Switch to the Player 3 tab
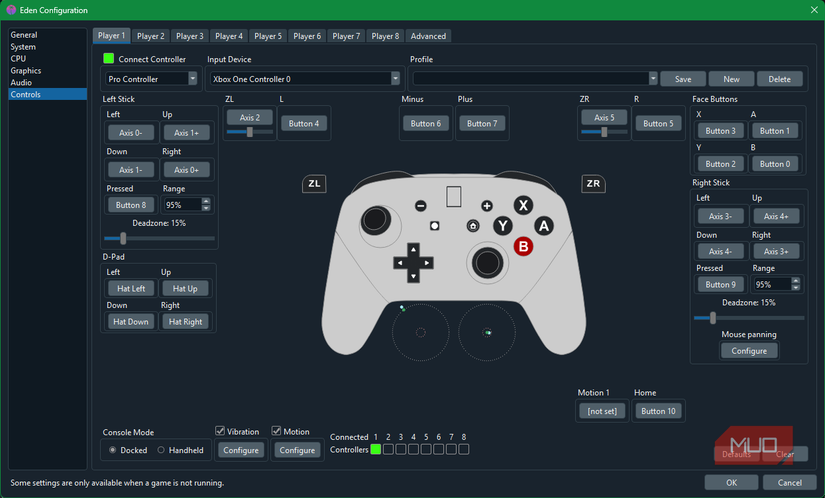Viewport: 825px width, 498px height. (x=189, y=36)
